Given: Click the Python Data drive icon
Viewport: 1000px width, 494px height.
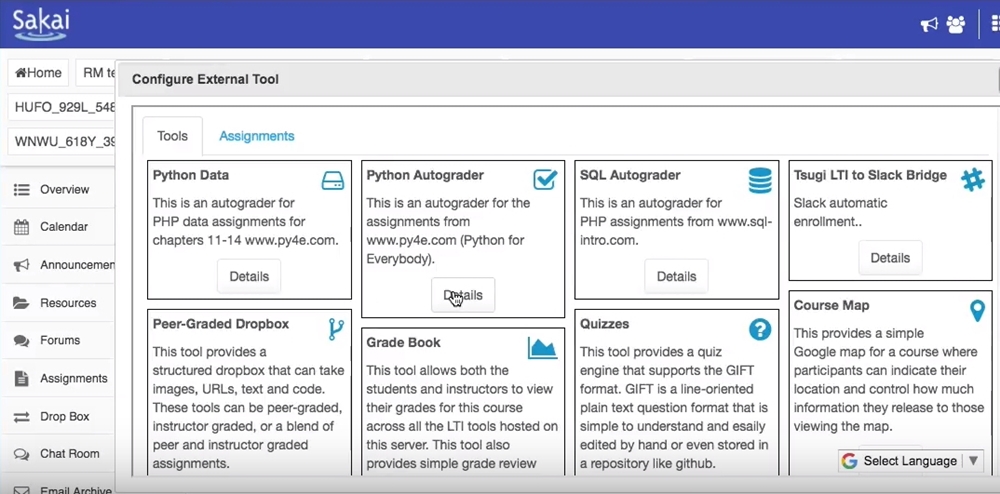Looking at the screenshot, I should [x=332, y=180].
